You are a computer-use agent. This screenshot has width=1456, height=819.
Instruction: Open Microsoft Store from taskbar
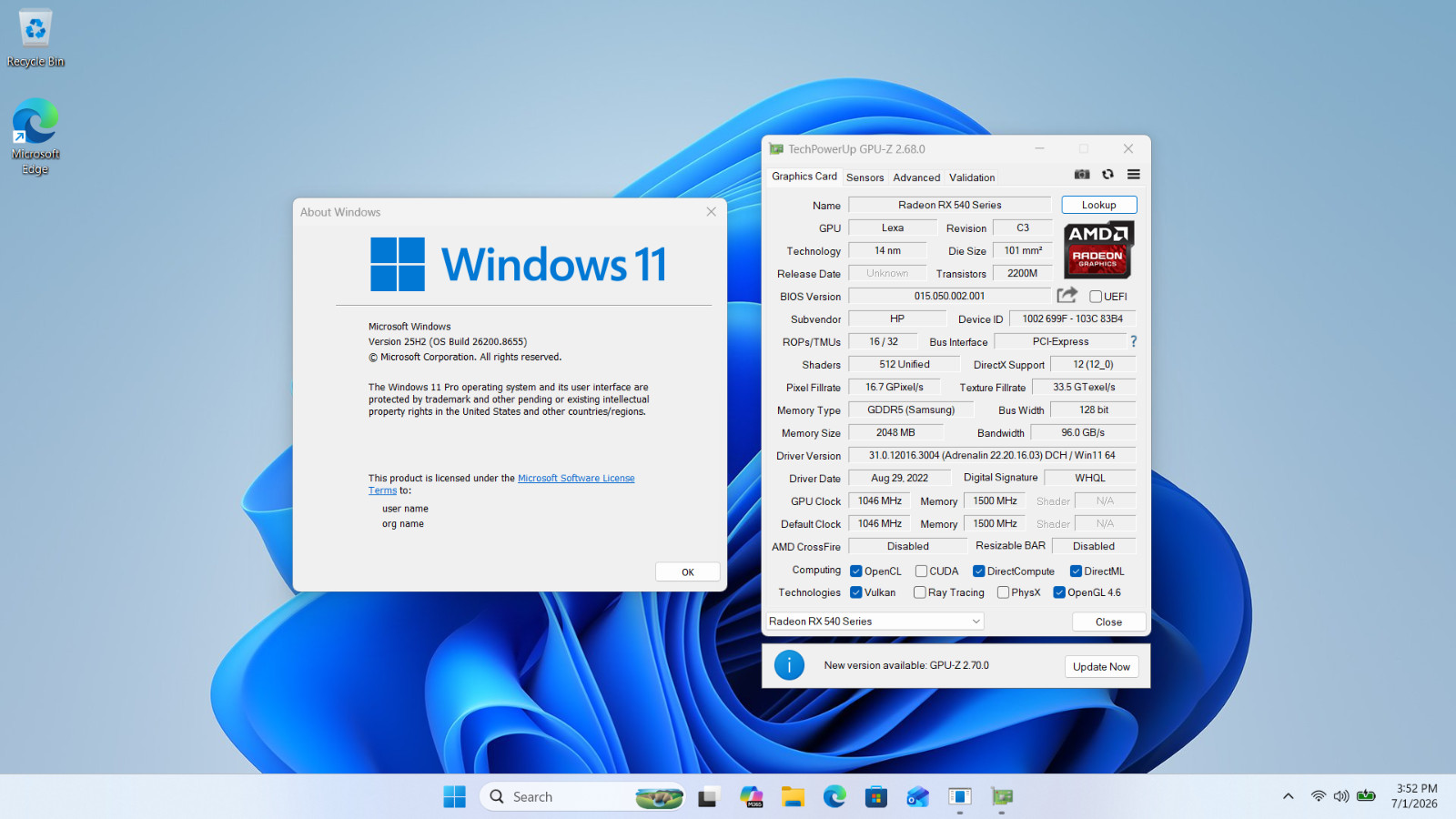(x=876, y=797)
